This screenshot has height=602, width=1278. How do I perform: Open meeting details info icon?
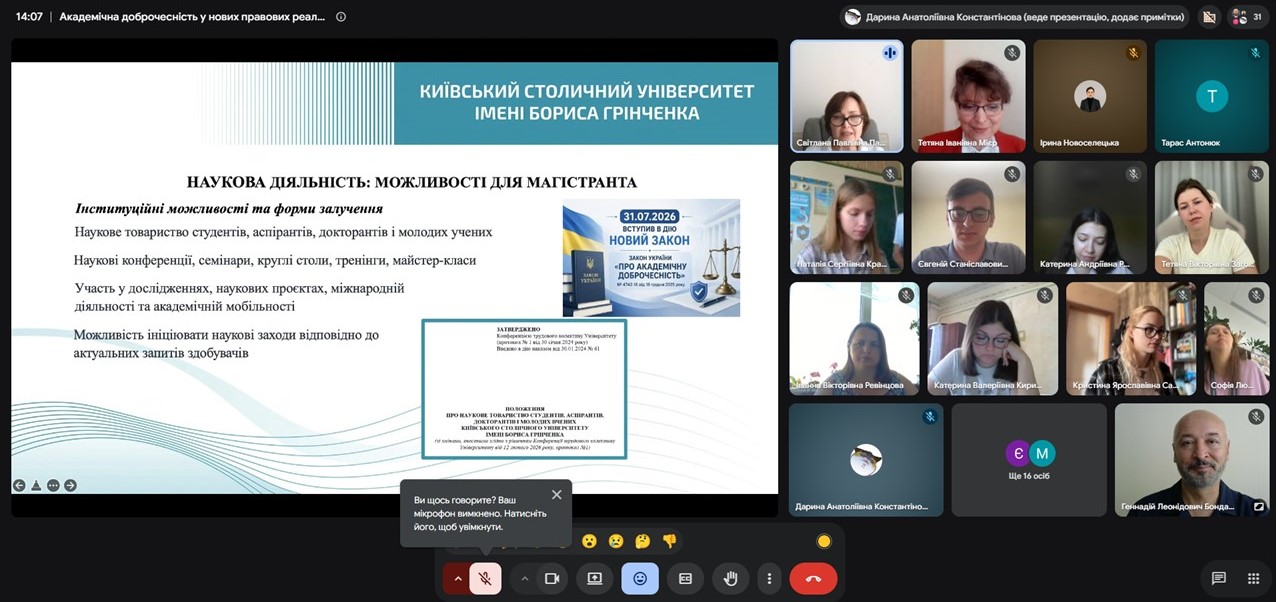point(341,17)
